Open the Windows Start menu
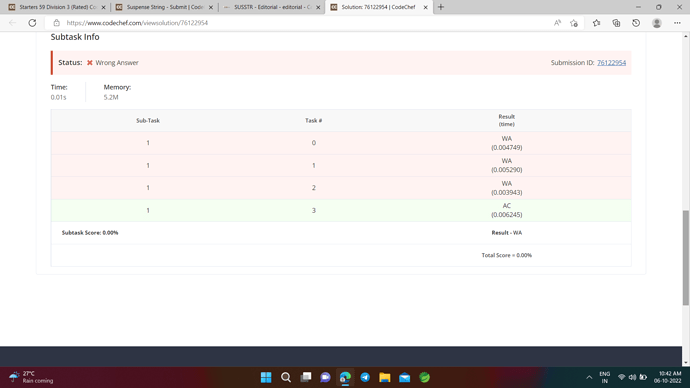The height and width of the screenshot is (388, 690). tap(266, 377)
